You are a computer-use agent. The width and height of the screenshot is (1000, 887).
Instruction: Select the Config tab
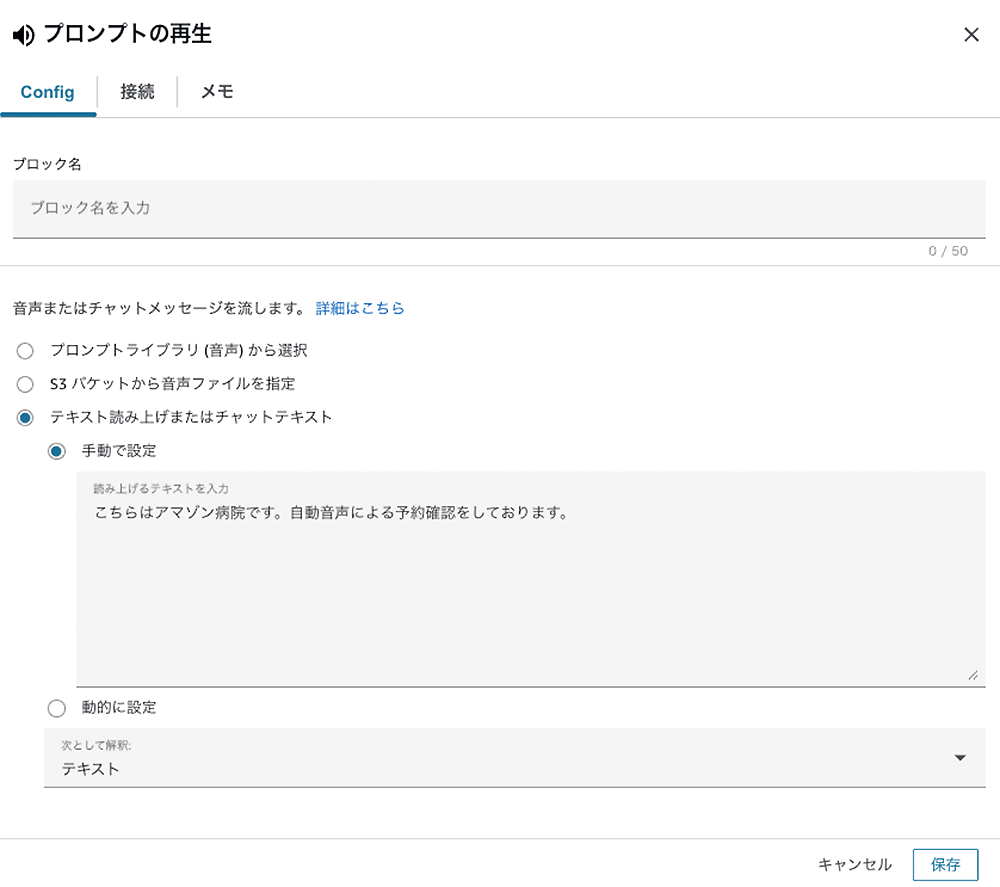pyautogui.click(x=47, y=92)
